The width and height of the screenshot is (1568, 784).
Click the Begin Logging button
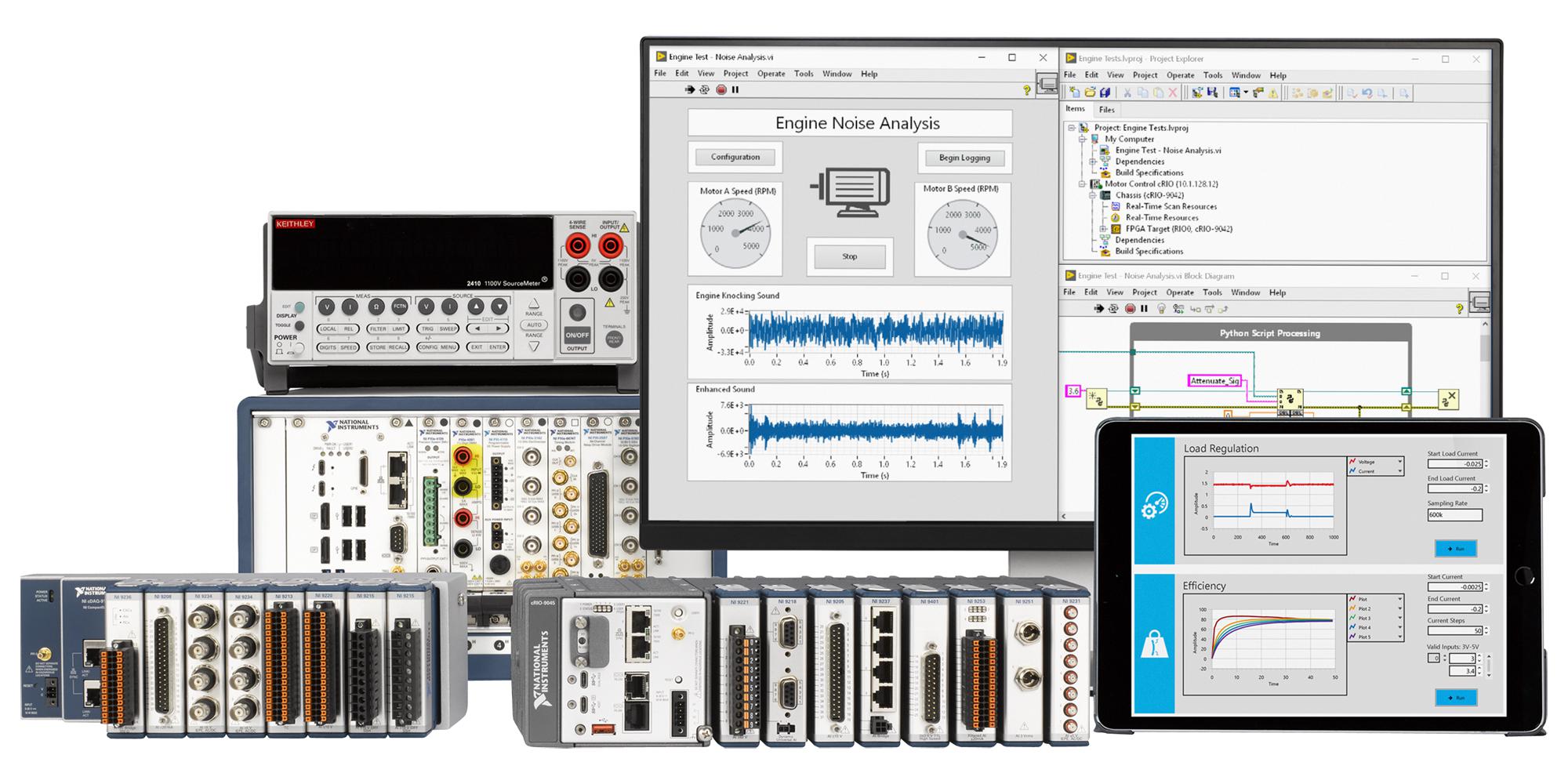click(x=966, y=158)
